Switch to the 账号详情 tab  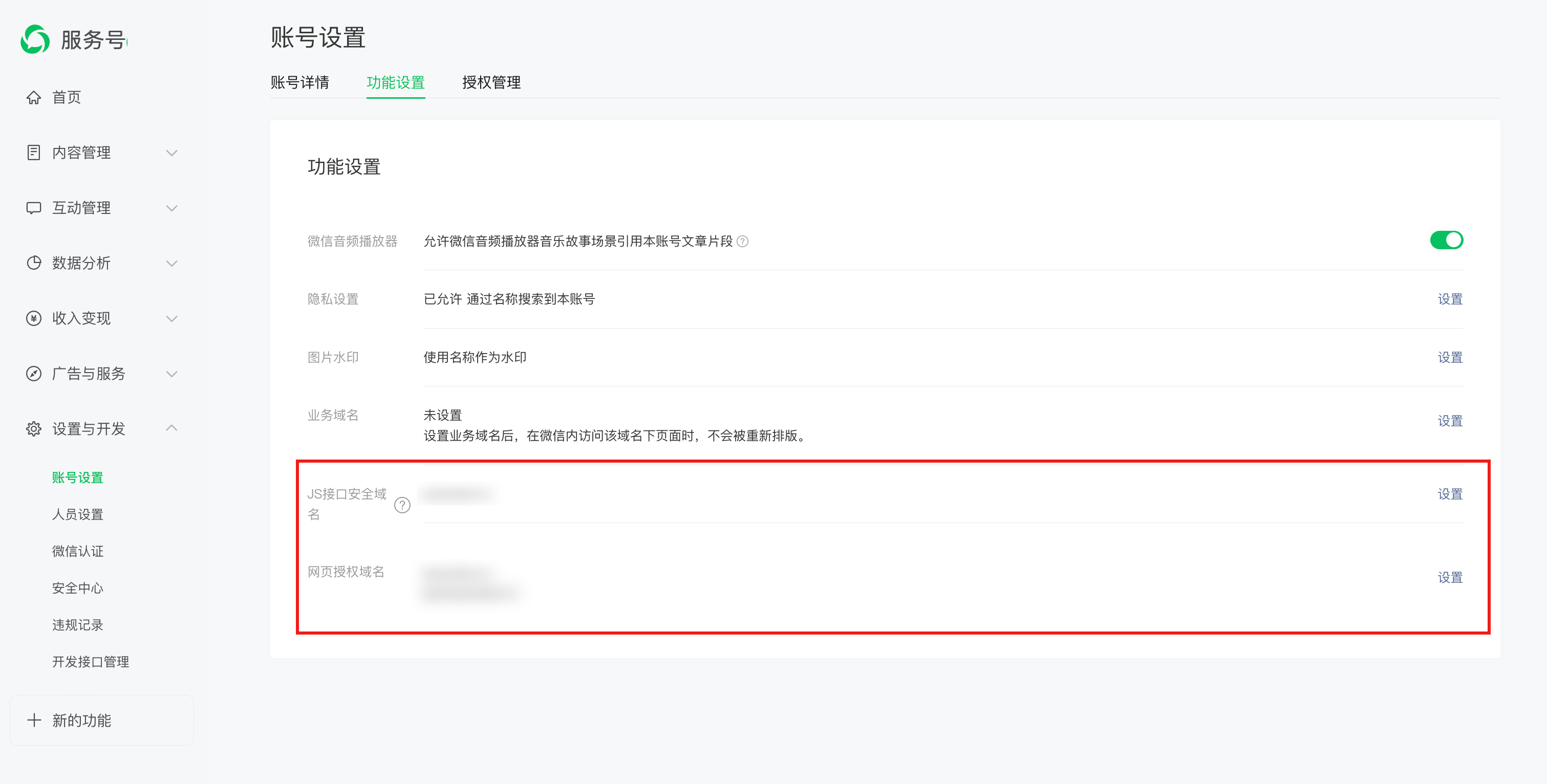[x=300, y=83]
